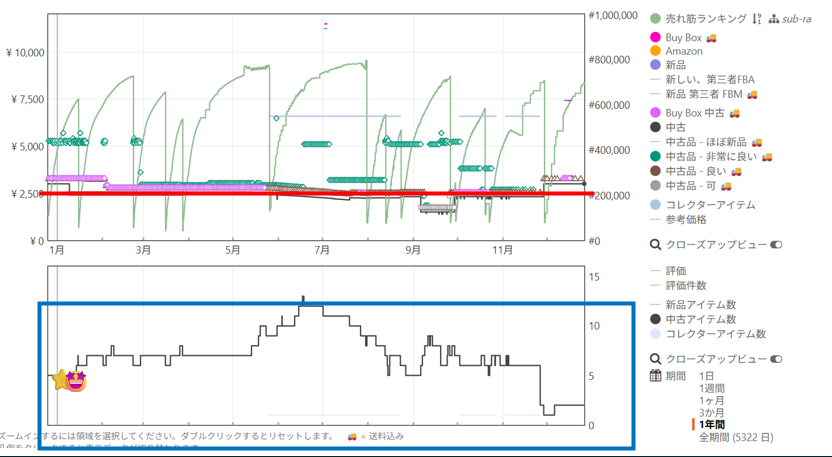Click the 1ヶ月 range option
The width and height of the screenshot is (832, 457).
[x=712, y=400]
